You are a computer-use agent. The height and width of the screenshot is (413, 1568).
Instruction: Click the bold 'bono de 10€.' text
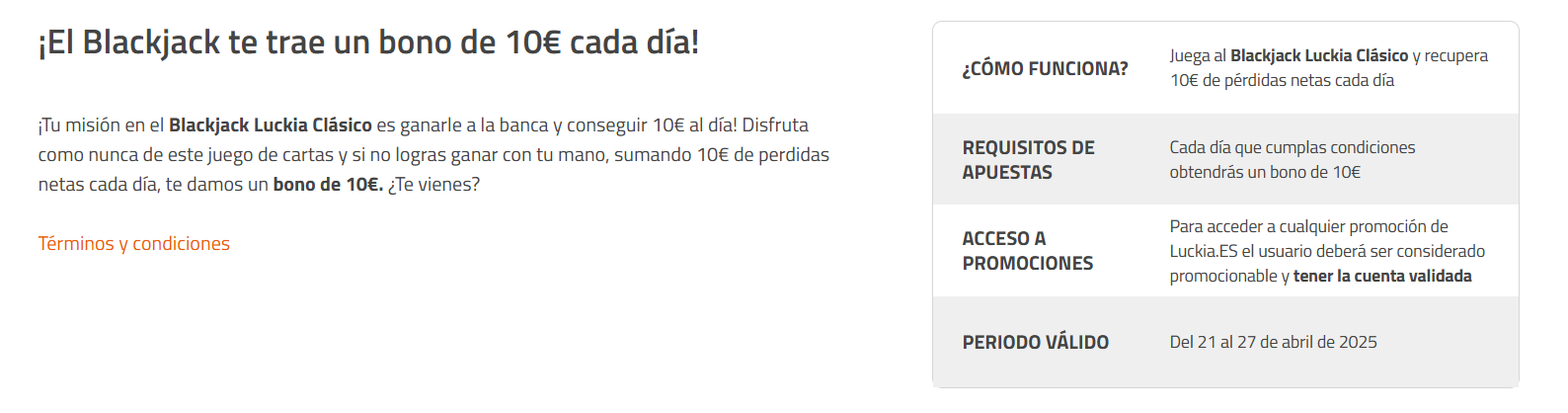tap(328, 185)
